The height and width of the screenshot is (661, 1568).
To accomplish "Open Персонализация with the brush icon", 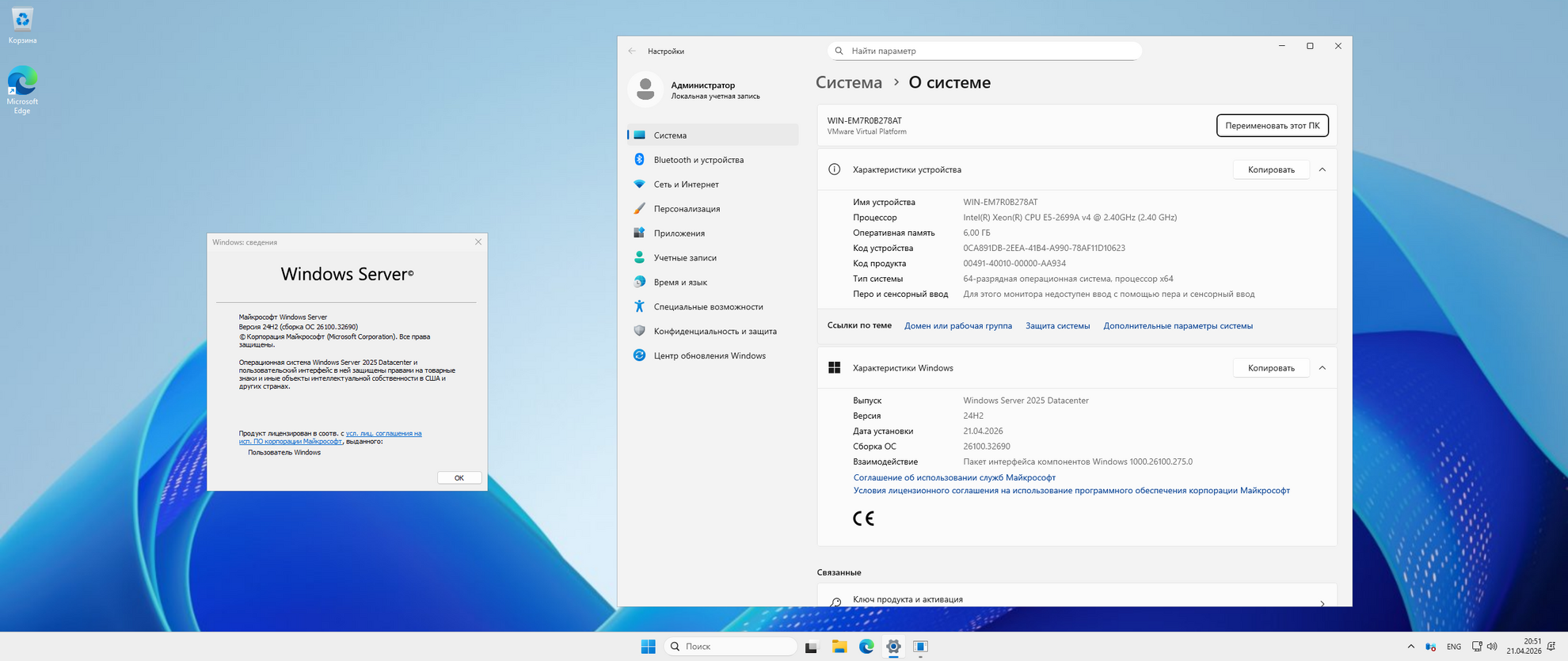I will [639, 209].
